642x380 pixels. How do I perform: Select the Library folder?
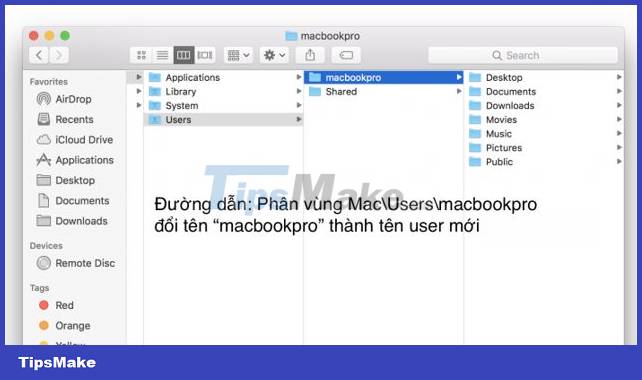point(224,91)
